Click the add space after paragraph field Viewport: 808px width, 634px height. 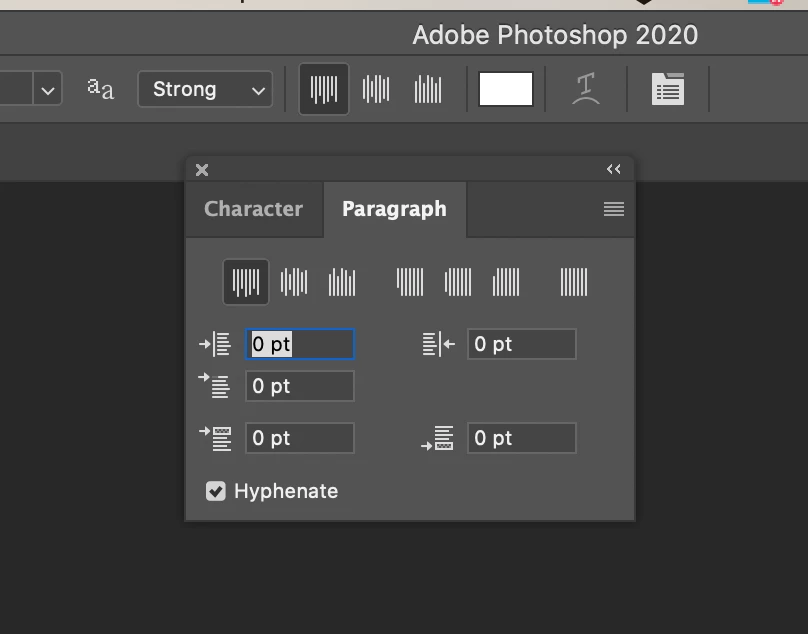[521, 438]
